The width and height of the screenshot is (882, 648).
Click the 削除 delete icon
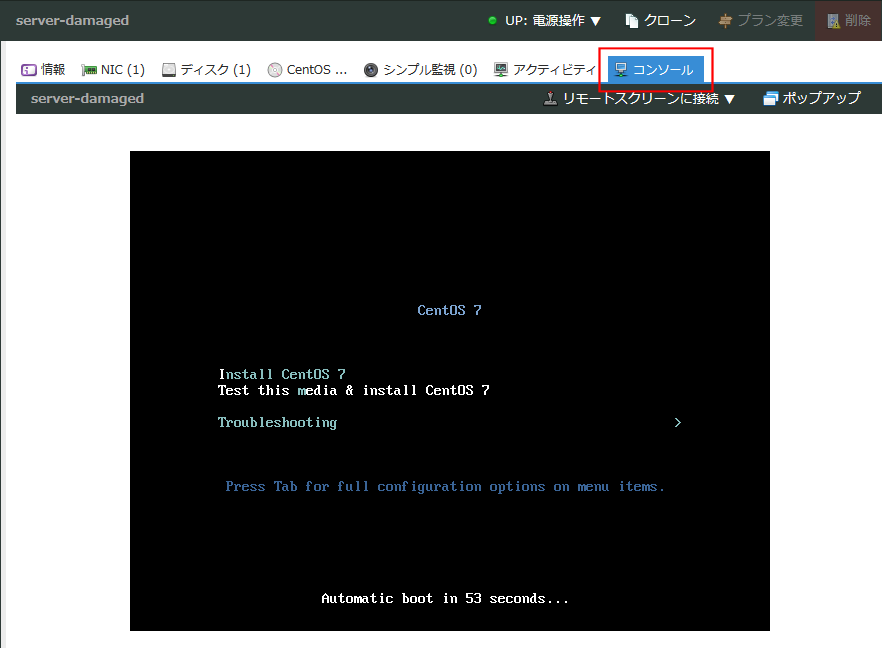click(833, 21)
